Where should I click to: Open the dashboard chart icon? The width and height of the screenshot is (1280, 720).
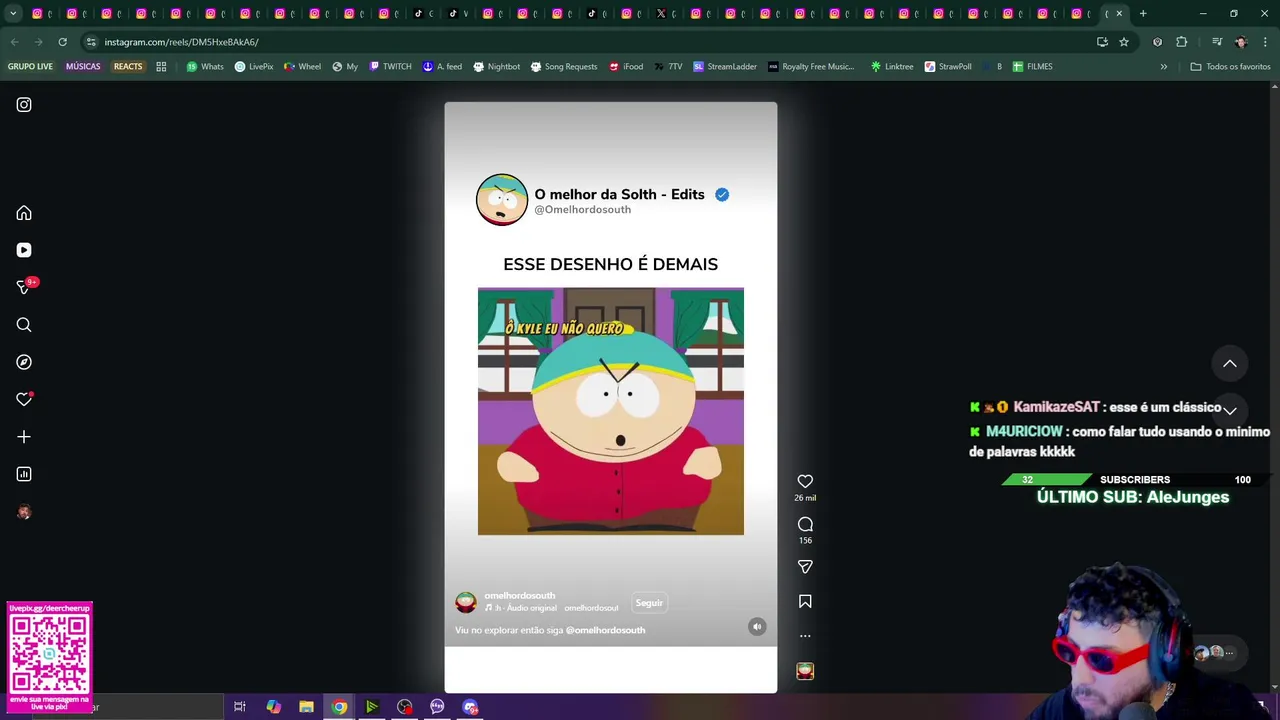[24, 474]
